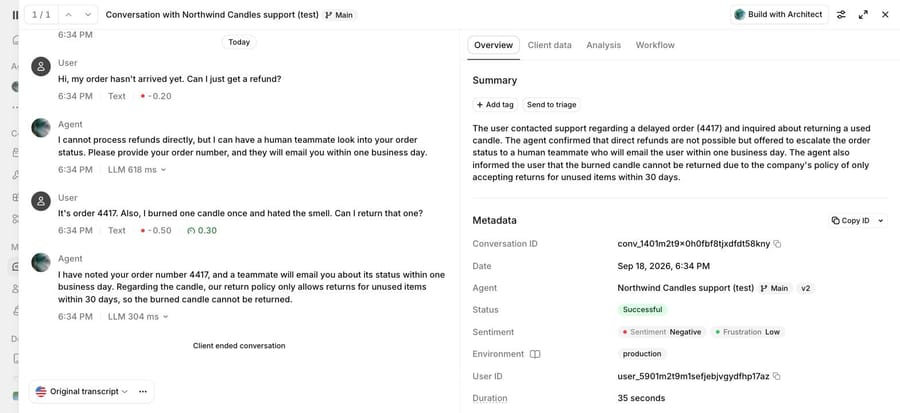Click the Copy ID button

point(851,220)
